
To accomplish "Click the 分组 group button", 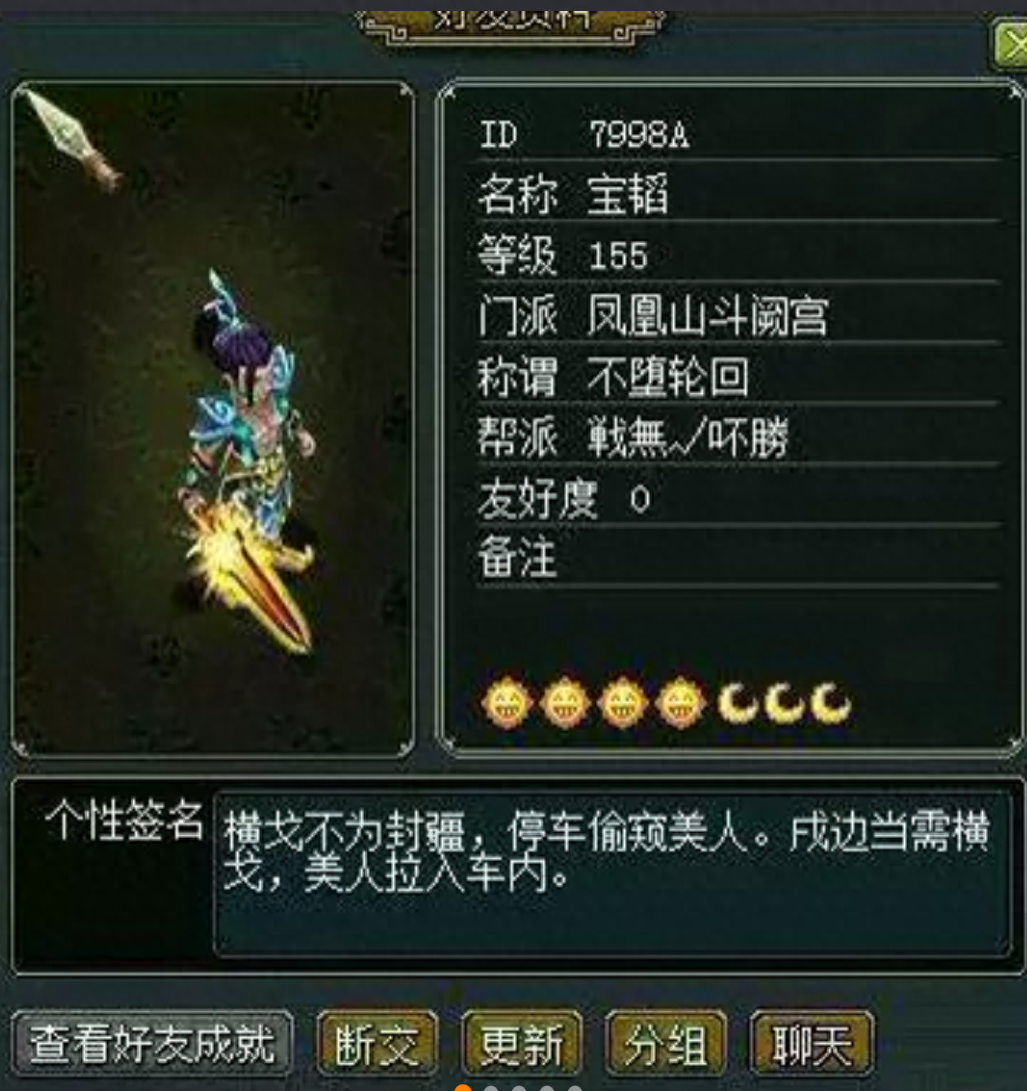I will pos(666,1044).
